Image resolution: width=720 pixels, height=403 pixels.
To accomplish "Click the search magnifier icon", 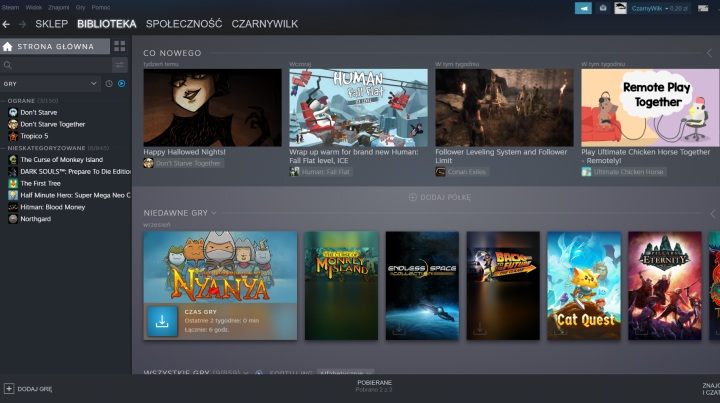I will coord(8,65).
